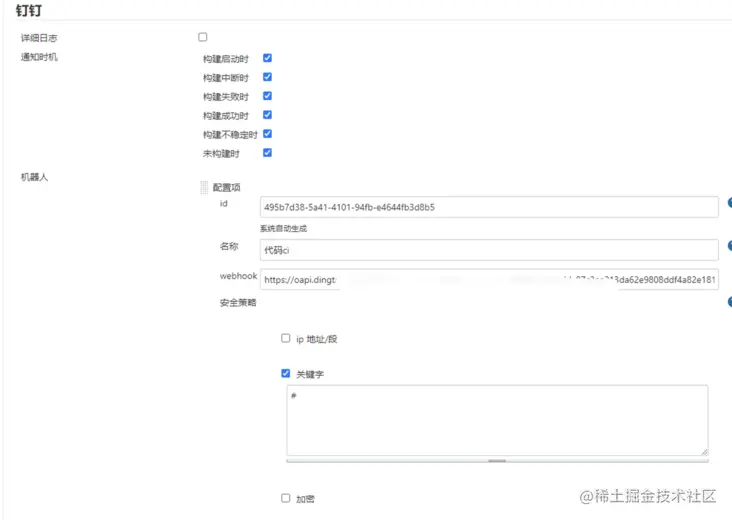Open help icon beside id field

[730, 203]
